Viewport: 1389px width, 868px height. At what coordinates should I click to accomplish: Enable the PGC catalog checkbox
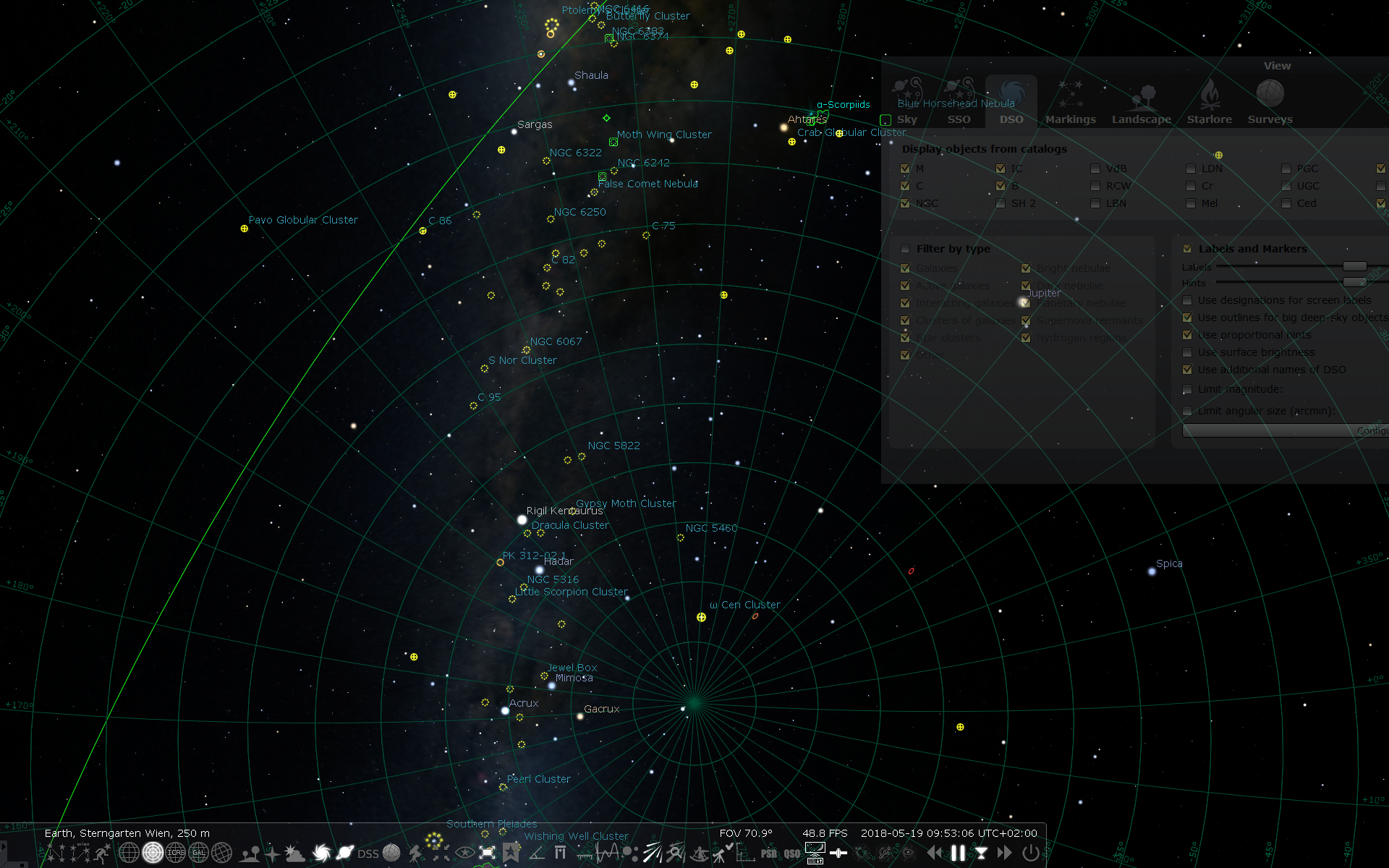(x=1286, y=169)
